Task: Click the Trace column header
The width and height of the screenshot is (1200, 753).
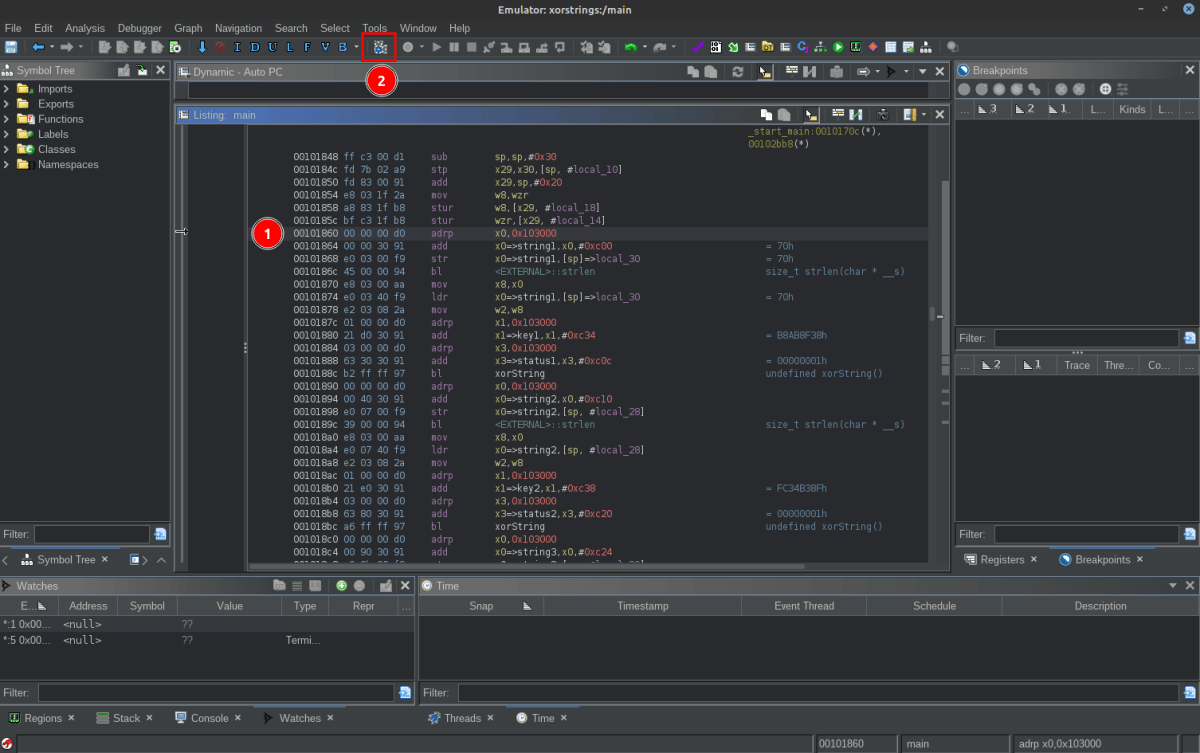Action: (1076, 365)
